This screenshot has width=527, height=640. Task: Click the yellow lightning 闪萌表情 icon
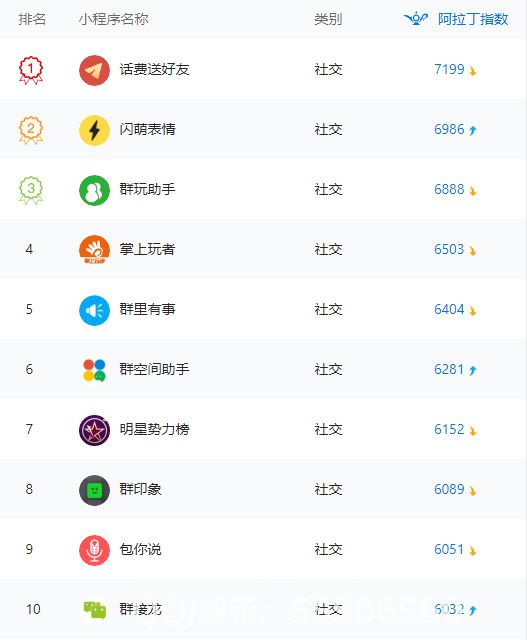pos(94,130)
